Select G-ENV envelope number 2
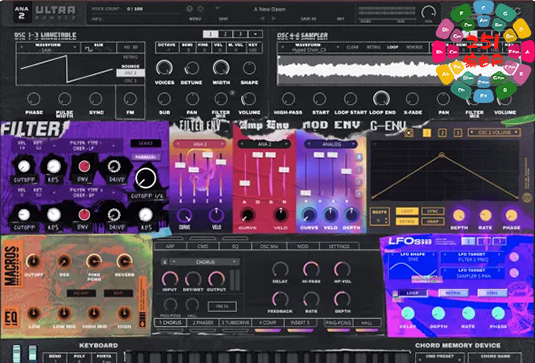The image size is (535, 363). pyautogui.click(x=442, y=133)
